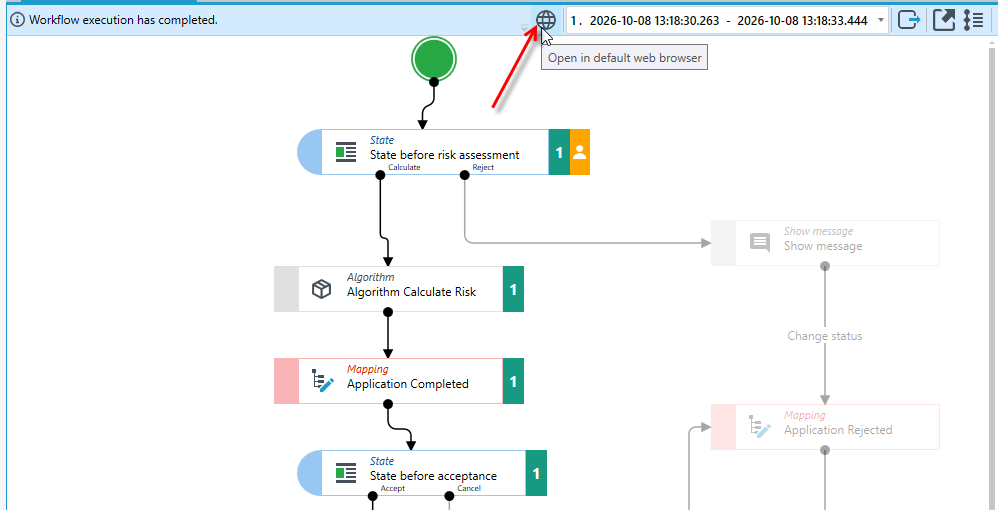Click the Application Completed mapping pencil icon

(323, 381)
